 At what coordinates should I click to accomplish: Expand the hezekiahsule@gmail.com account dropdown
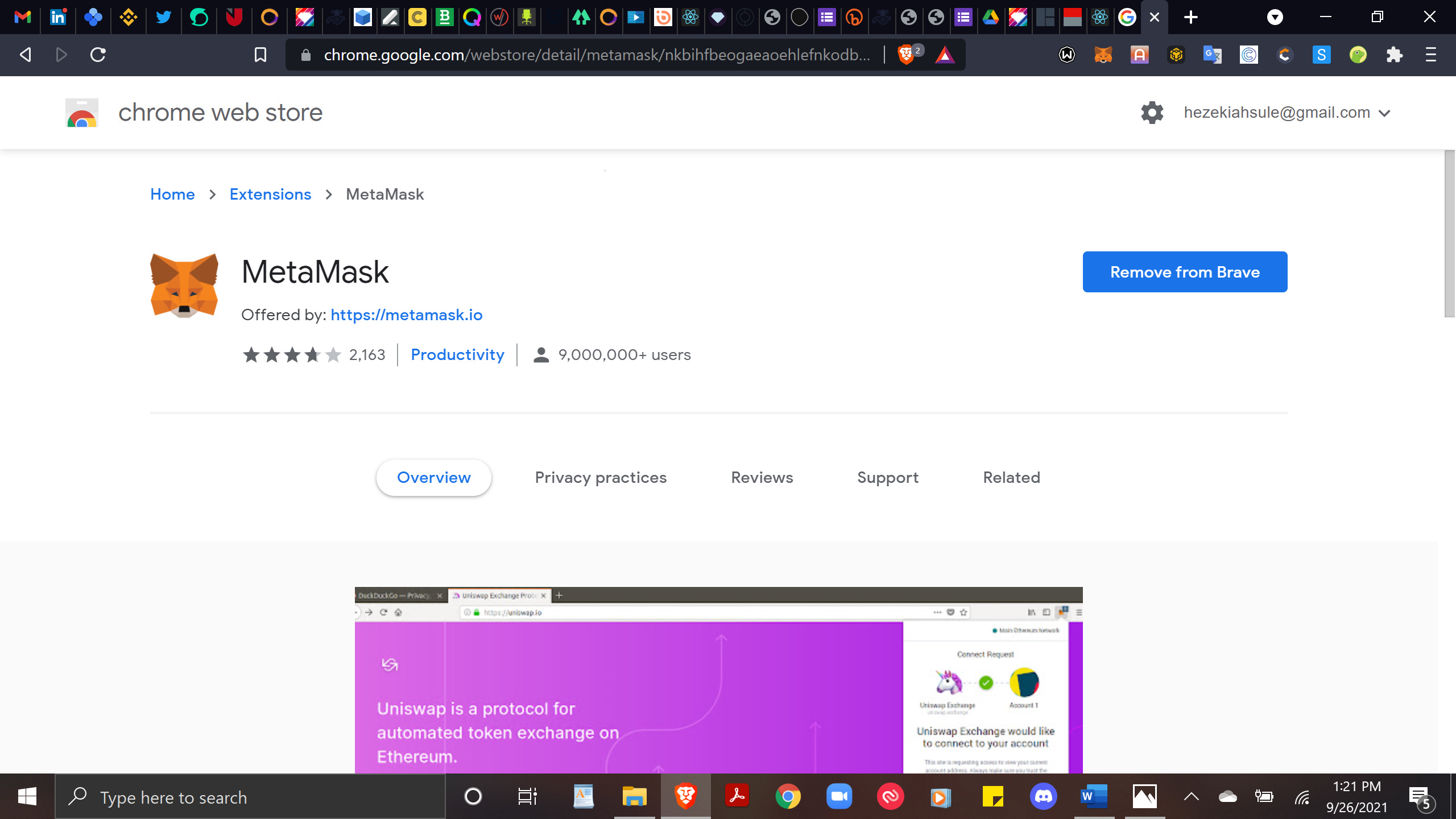(1287, 113)
